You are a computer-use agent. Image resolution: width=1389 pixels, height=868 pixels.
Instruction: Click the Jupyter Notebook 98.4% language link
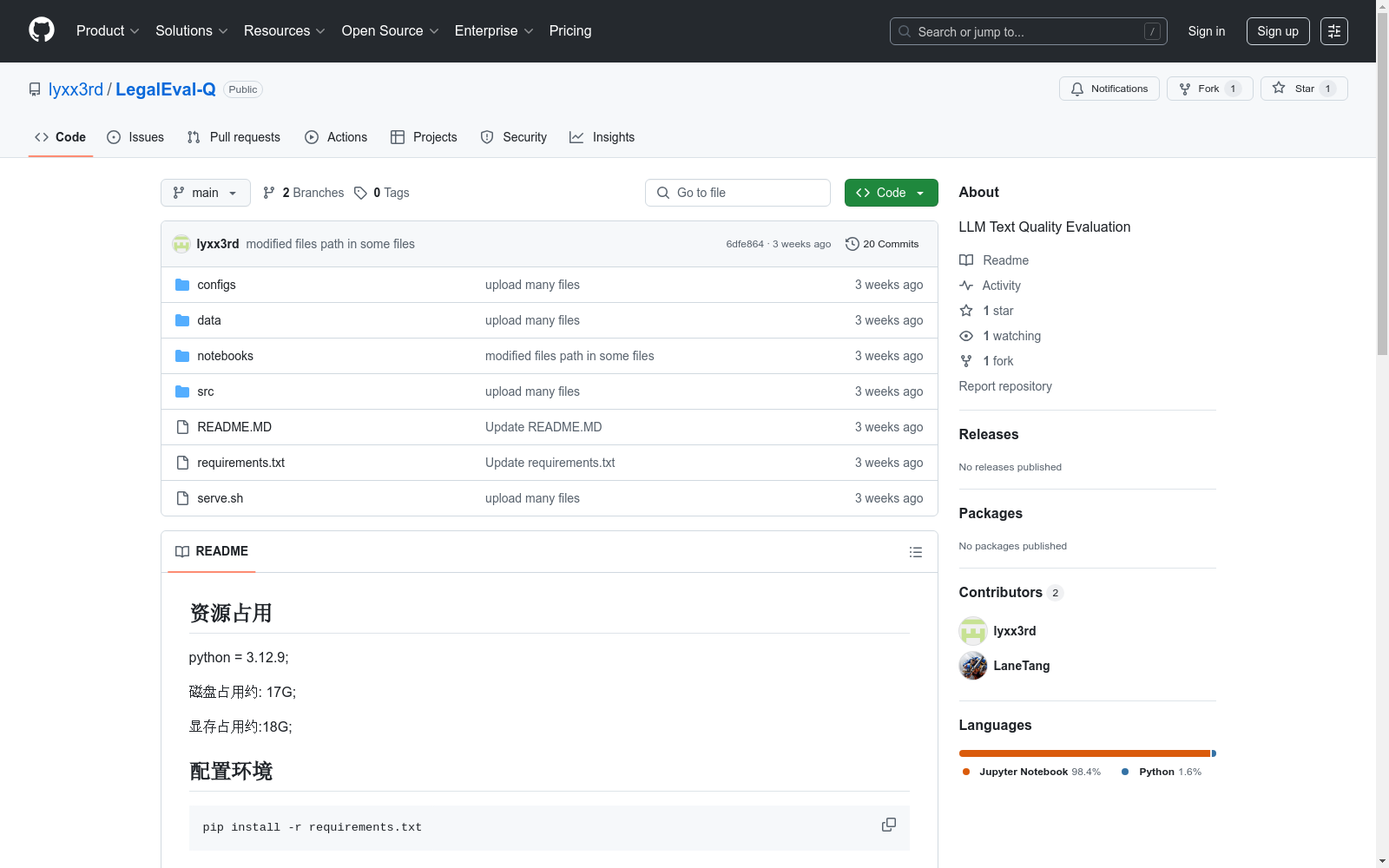pos(1030,772)
